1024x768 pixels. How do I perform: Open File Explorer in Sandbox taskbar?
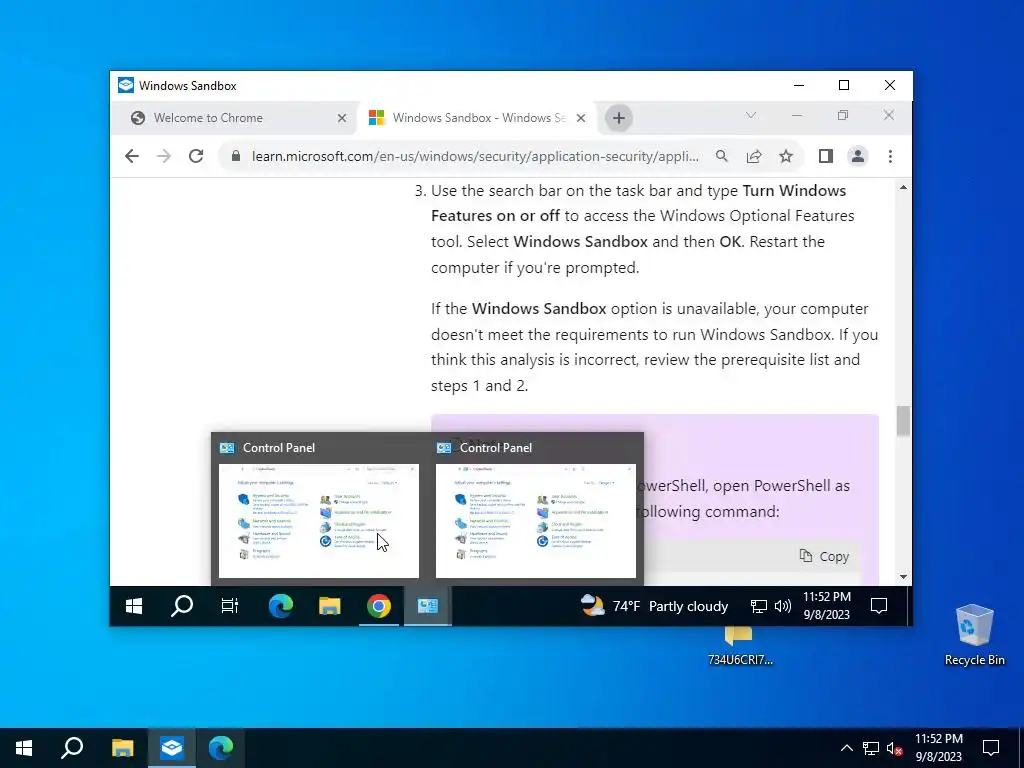(x=330, y=606)
